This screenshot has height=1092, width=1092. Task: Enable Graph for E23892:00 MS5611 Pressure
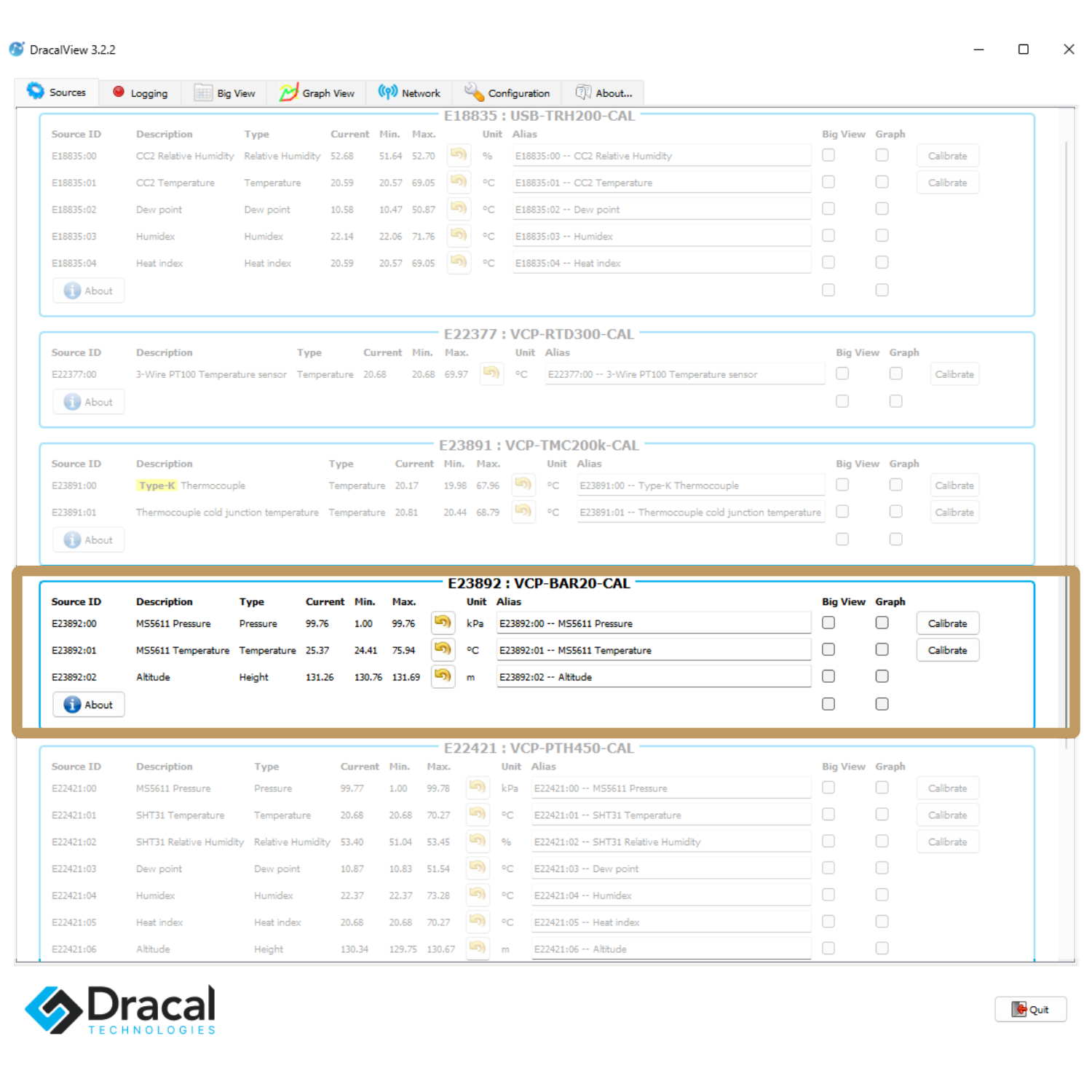(x=882, y=622)
